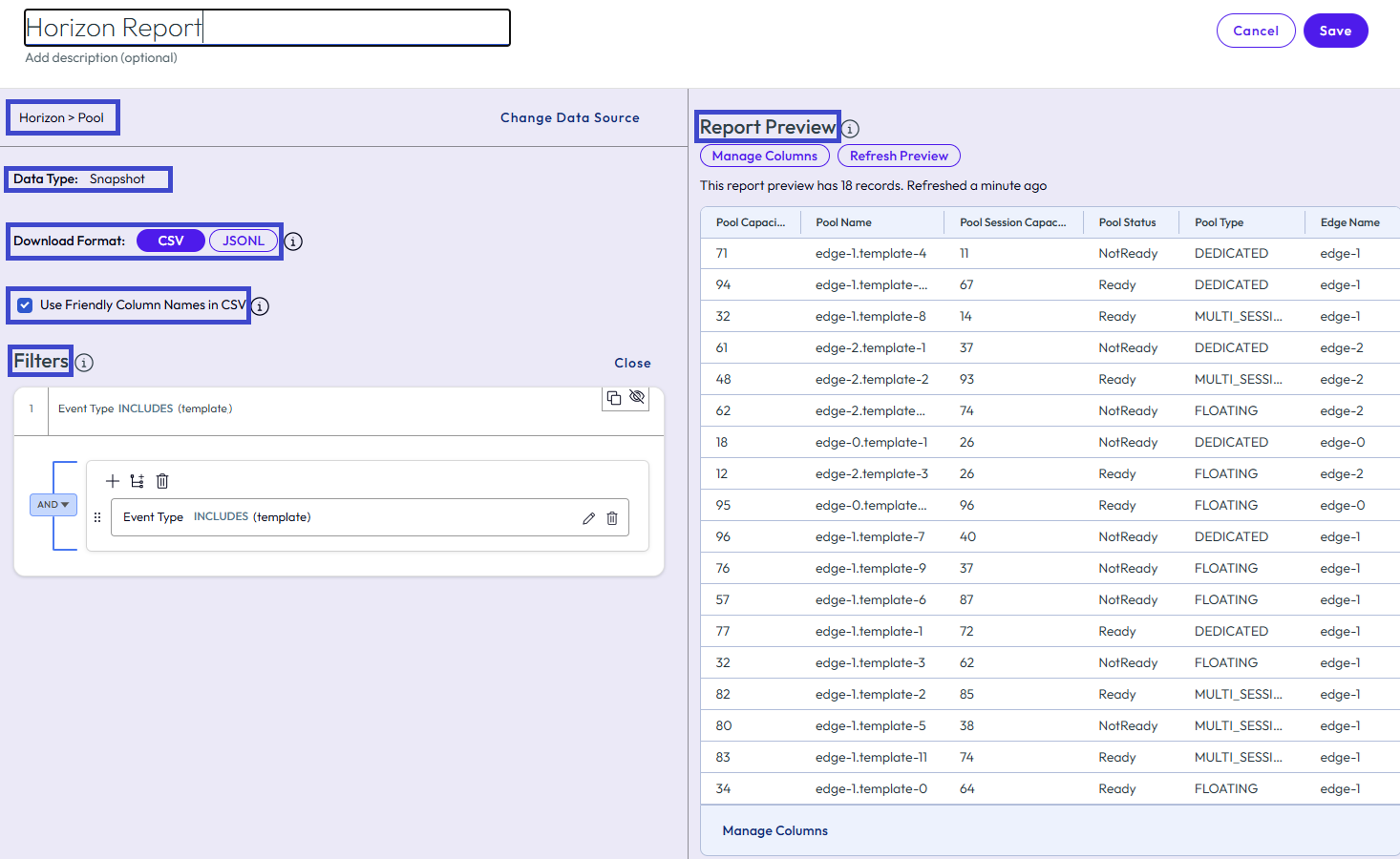This screenshot has height=859, width=1400.
Task: Click filter summary Event Type INCLUDES (template)
Action: pos(145,409)
